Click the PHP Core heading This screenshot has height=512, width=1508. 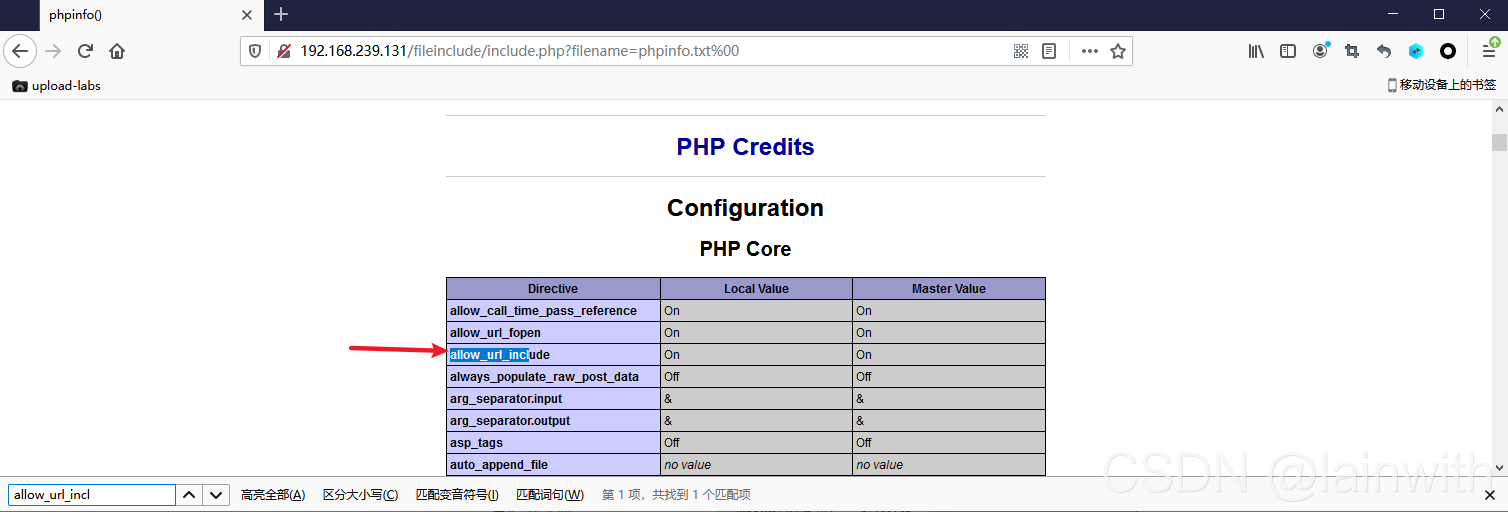pyautogui.click(x=745, y=249)
